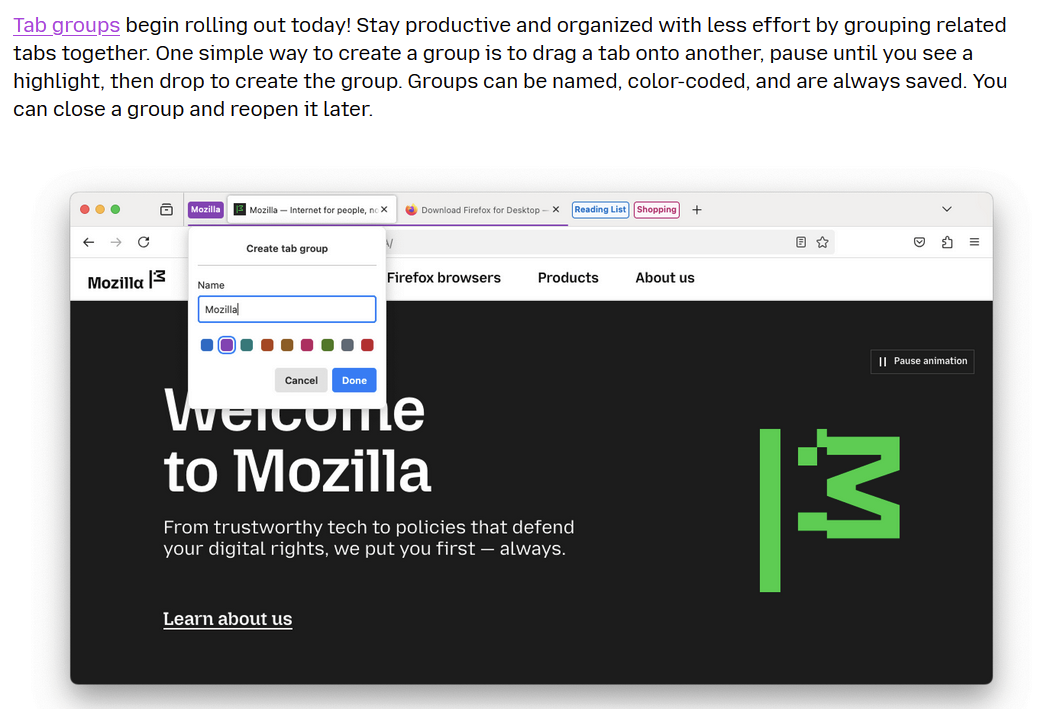Reload the page with refresh icon
The height and width of the screenshot is (709, 1044).
[143, 242]
